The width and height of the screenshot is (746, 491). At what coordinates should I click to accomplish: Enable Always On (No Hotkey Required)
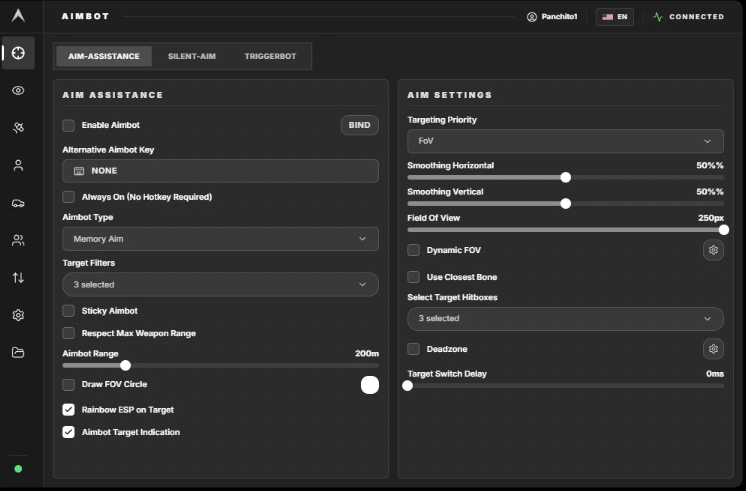[69, 197]
